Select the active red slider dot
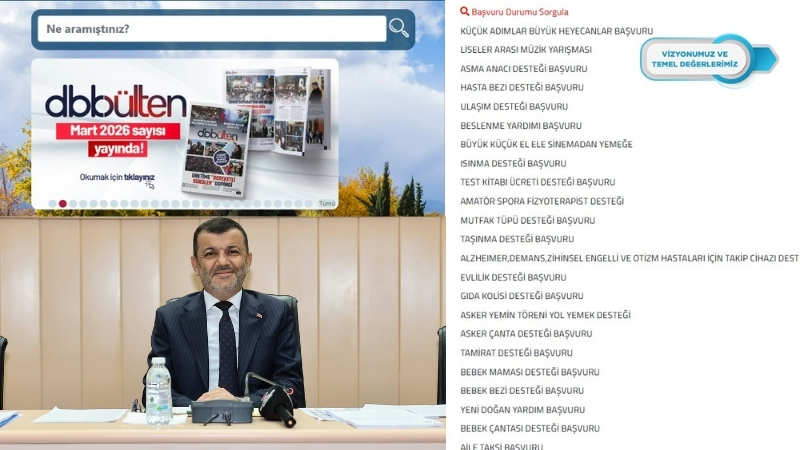Viewport: 800px width, 450px height. coord(63,204)
